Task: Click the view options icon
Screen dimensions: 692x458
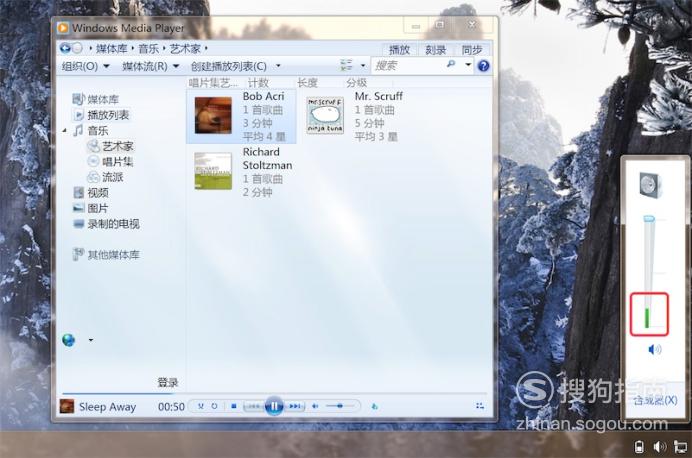Action: [x=346, y=65]
